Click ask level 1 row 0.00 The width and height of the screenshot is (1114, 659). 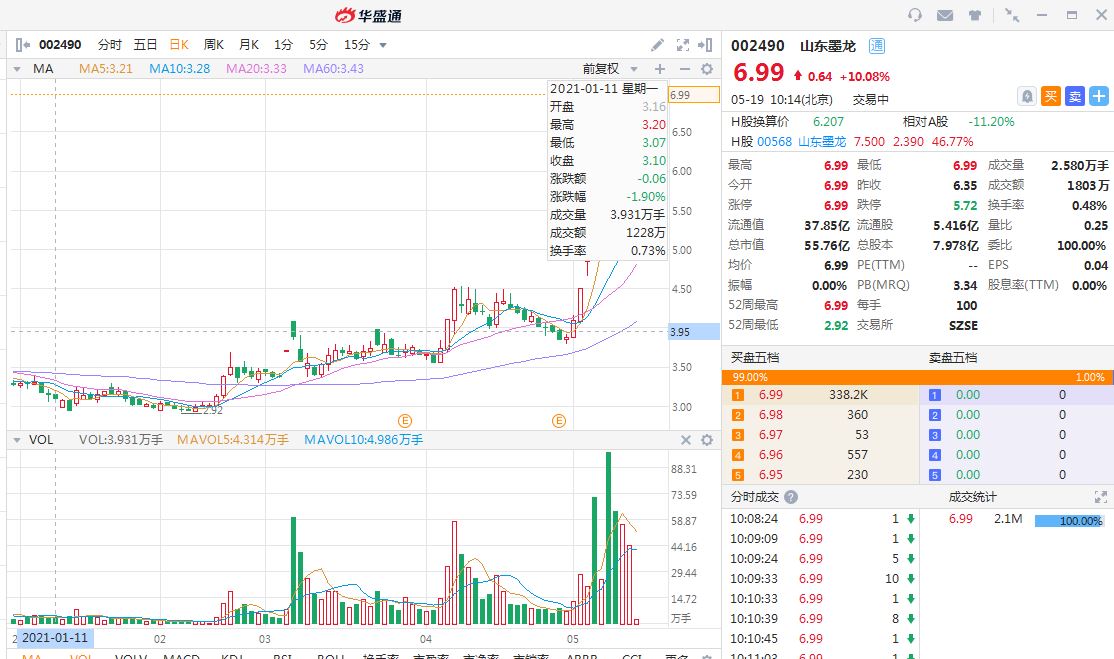pyautogui.click(x=1017, y=395)
